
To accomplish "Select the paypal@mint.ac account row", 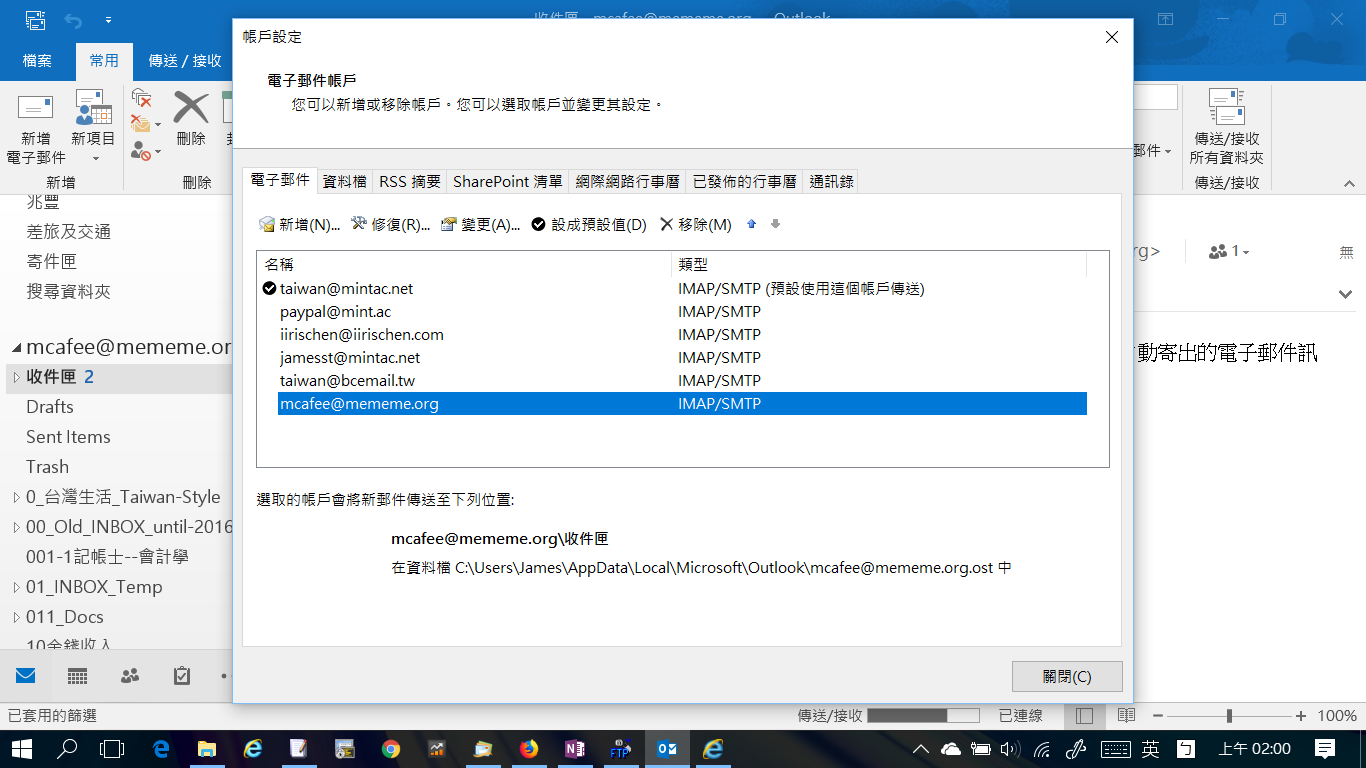I will [335, 312].
